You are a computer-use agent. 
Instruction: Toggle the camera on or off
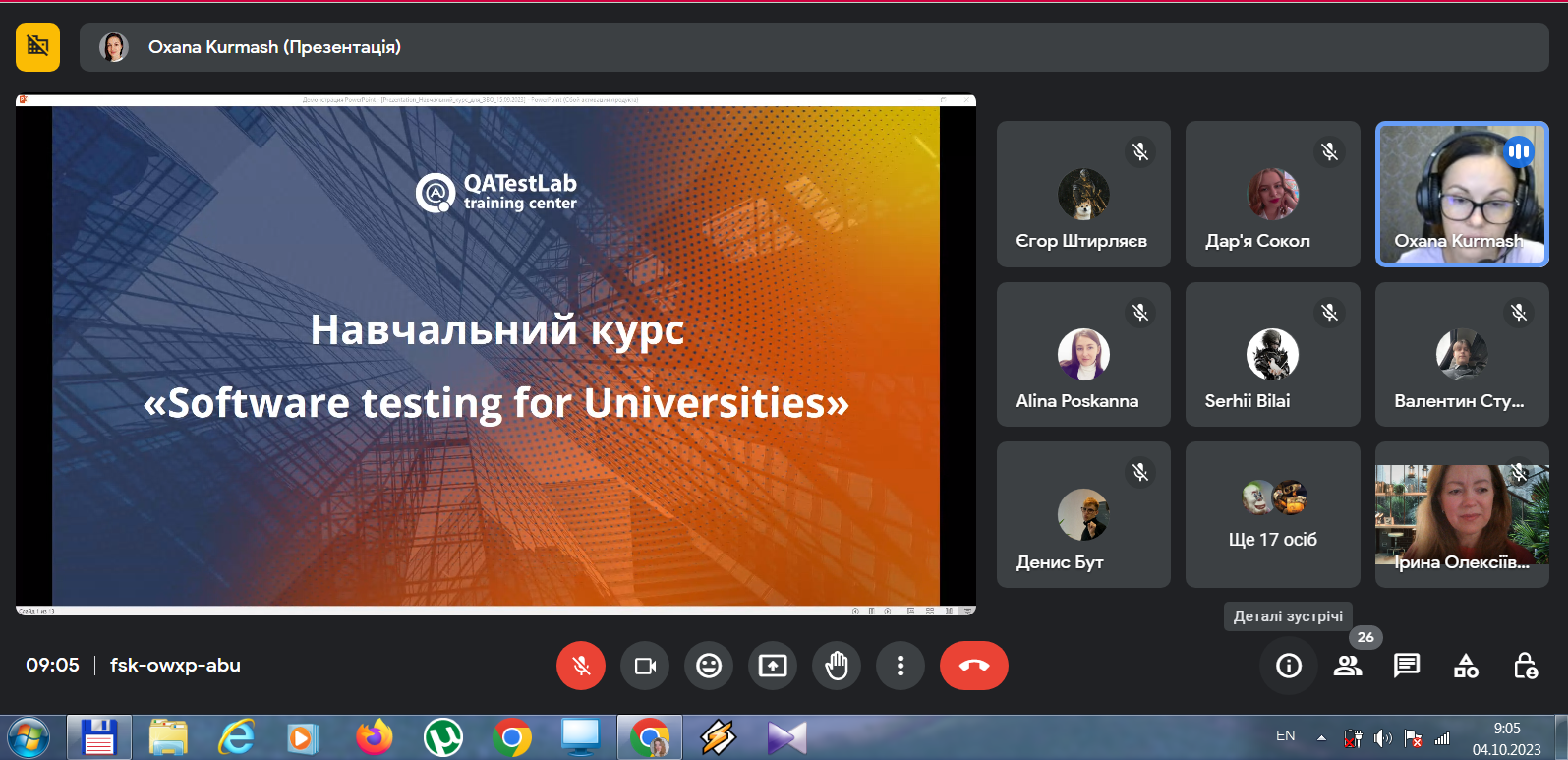(645, 666)
